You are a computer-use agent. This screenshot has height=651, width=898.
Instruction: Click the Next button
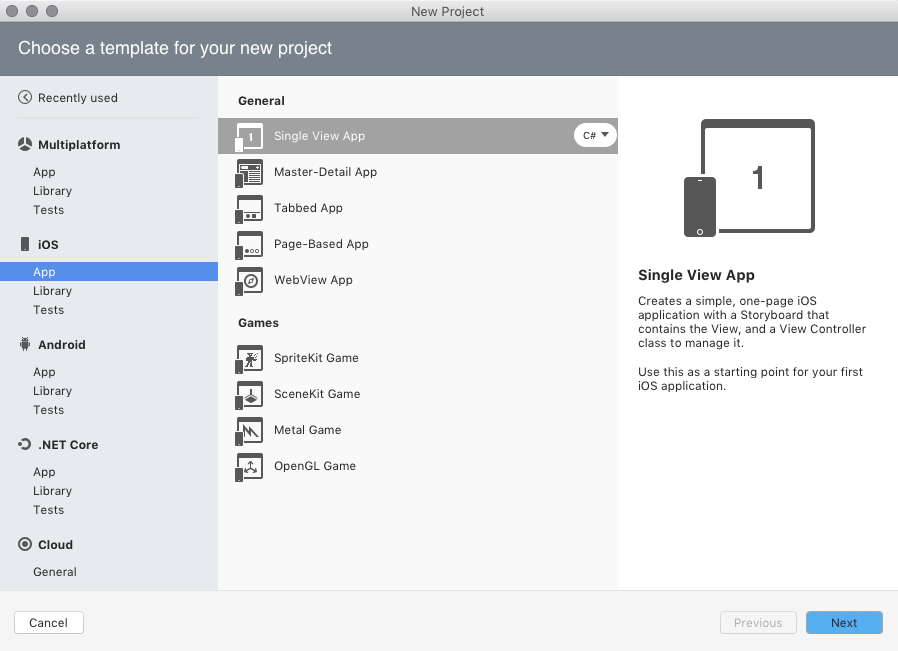[843, 622]
